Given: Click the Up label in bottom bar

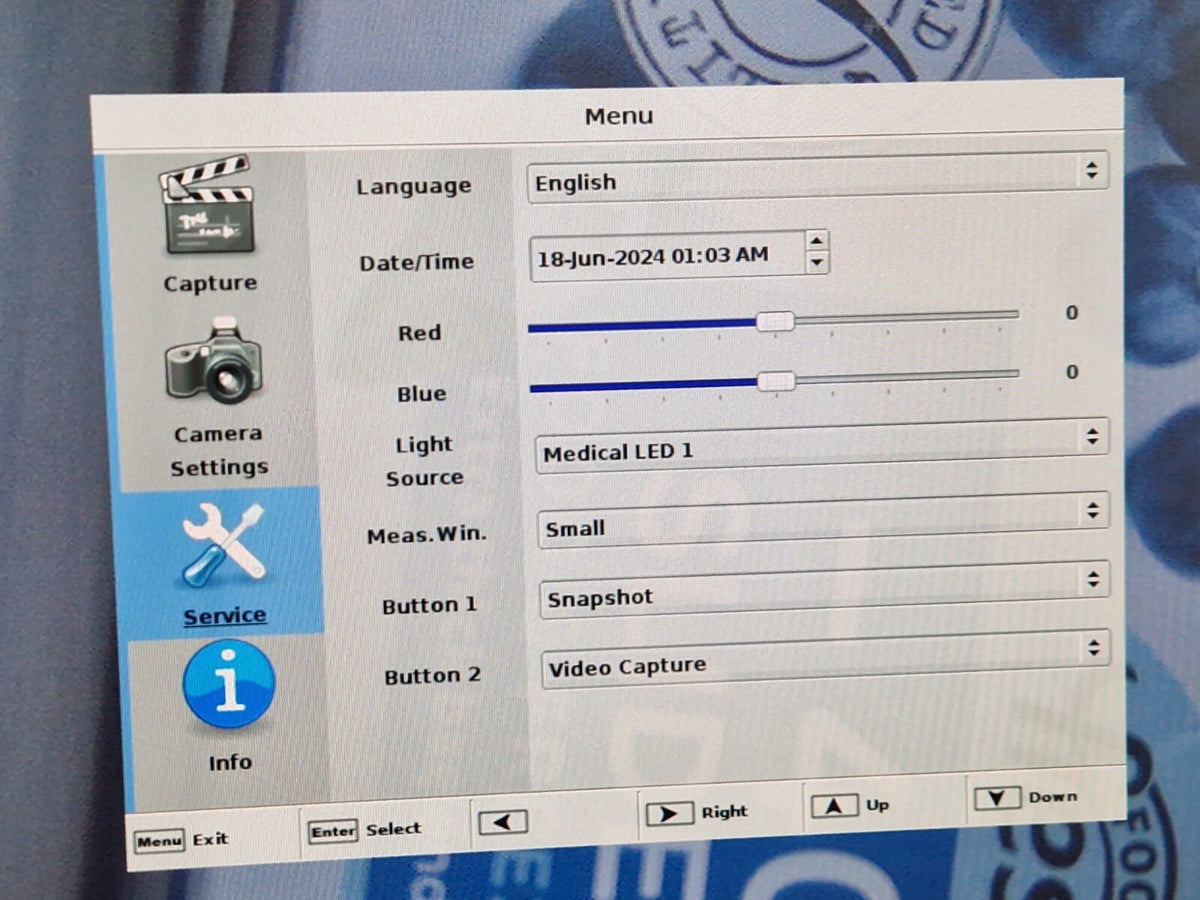Looking at the screenshot, I should point(877,805).
